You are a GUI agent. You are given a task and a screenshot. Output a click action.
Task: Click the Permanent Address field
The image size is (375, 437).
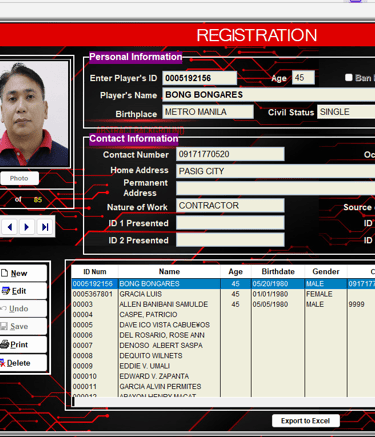click(x=275, y=188)
